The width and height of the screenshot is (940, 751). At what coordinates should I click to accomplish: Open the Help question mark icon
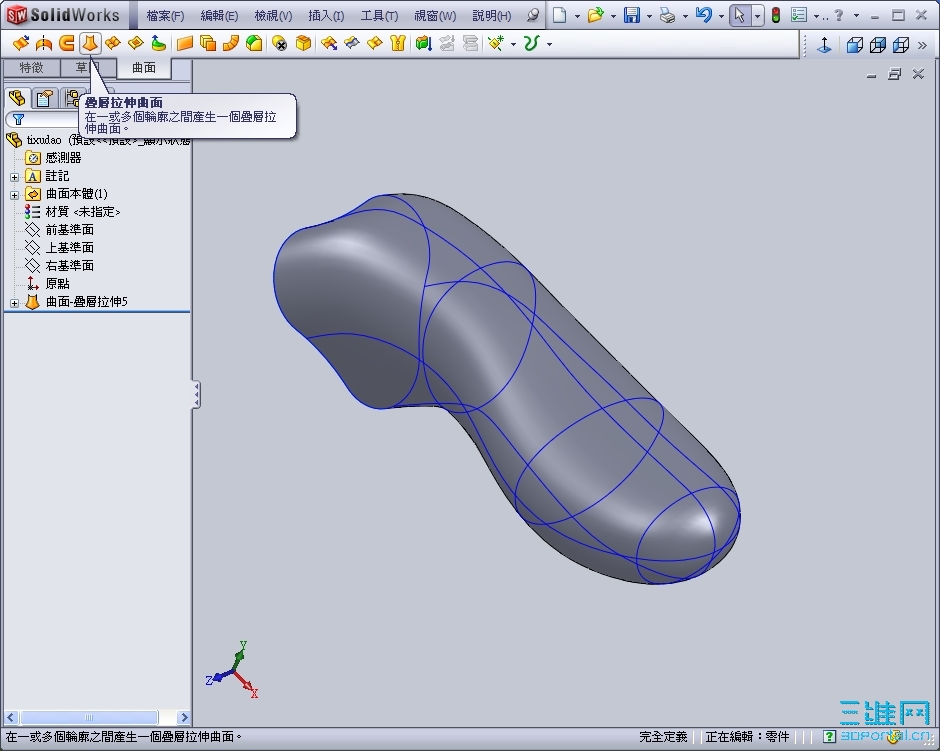coord(839,16)
